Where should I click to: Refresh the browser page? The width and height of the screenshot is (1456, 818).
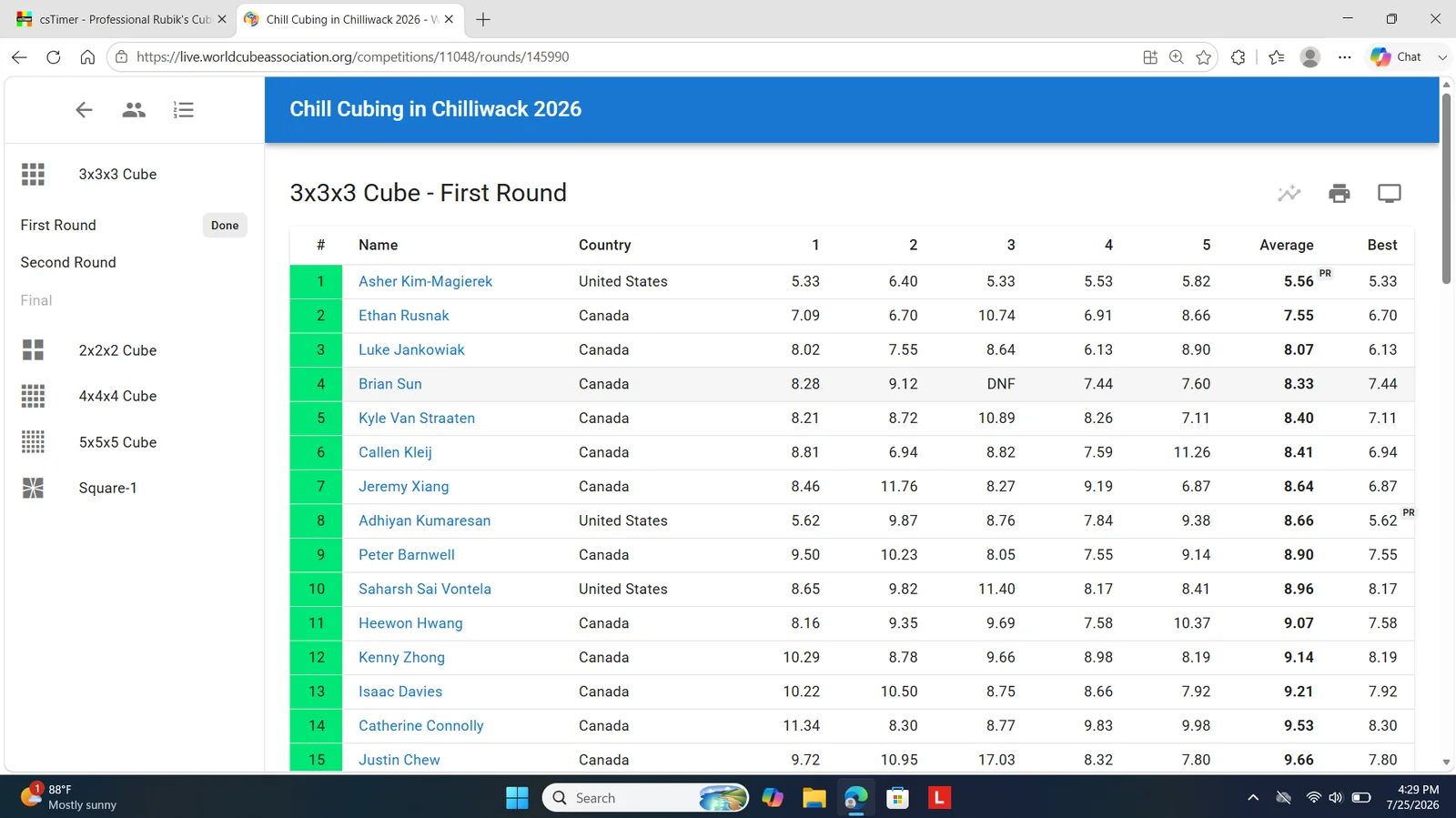(54, 56)
